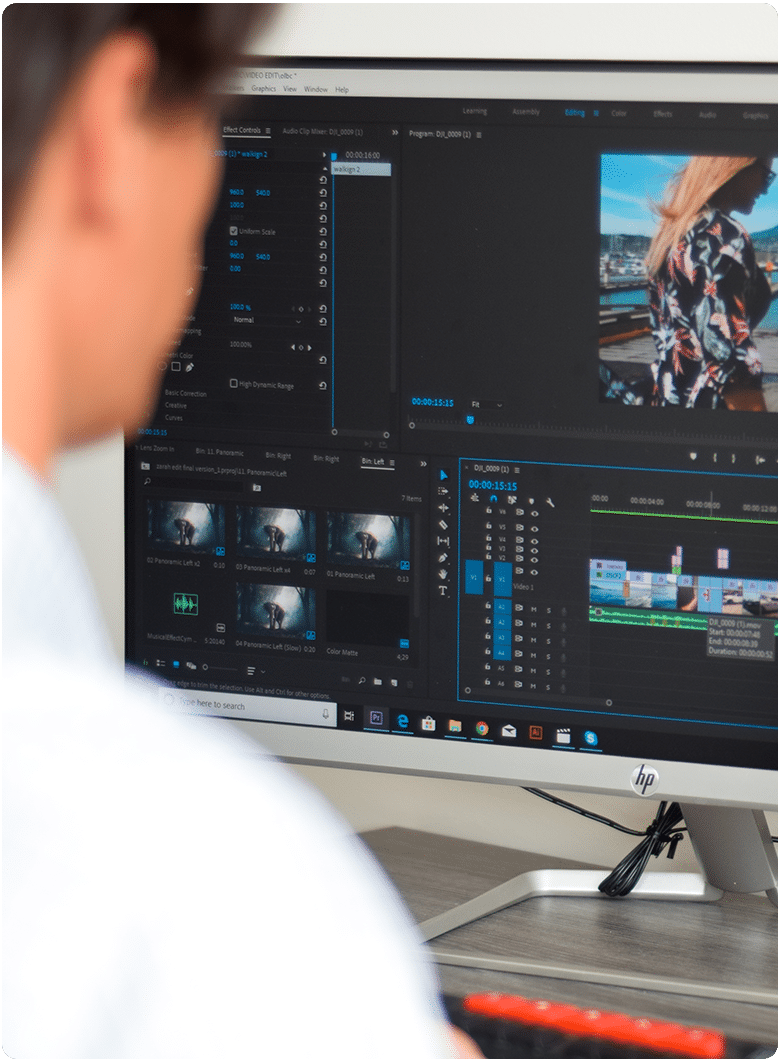Click the timeline timecode 00:00:15:15

tap(492, 485)
